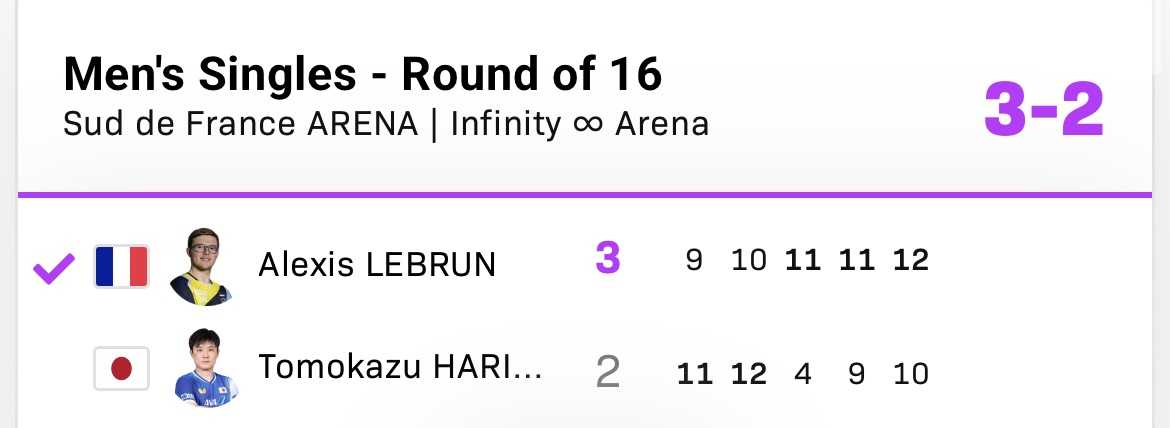Screen dimensions: 1170x428
Task: Click the Japanese flag icon
Action: coord(122,368)
